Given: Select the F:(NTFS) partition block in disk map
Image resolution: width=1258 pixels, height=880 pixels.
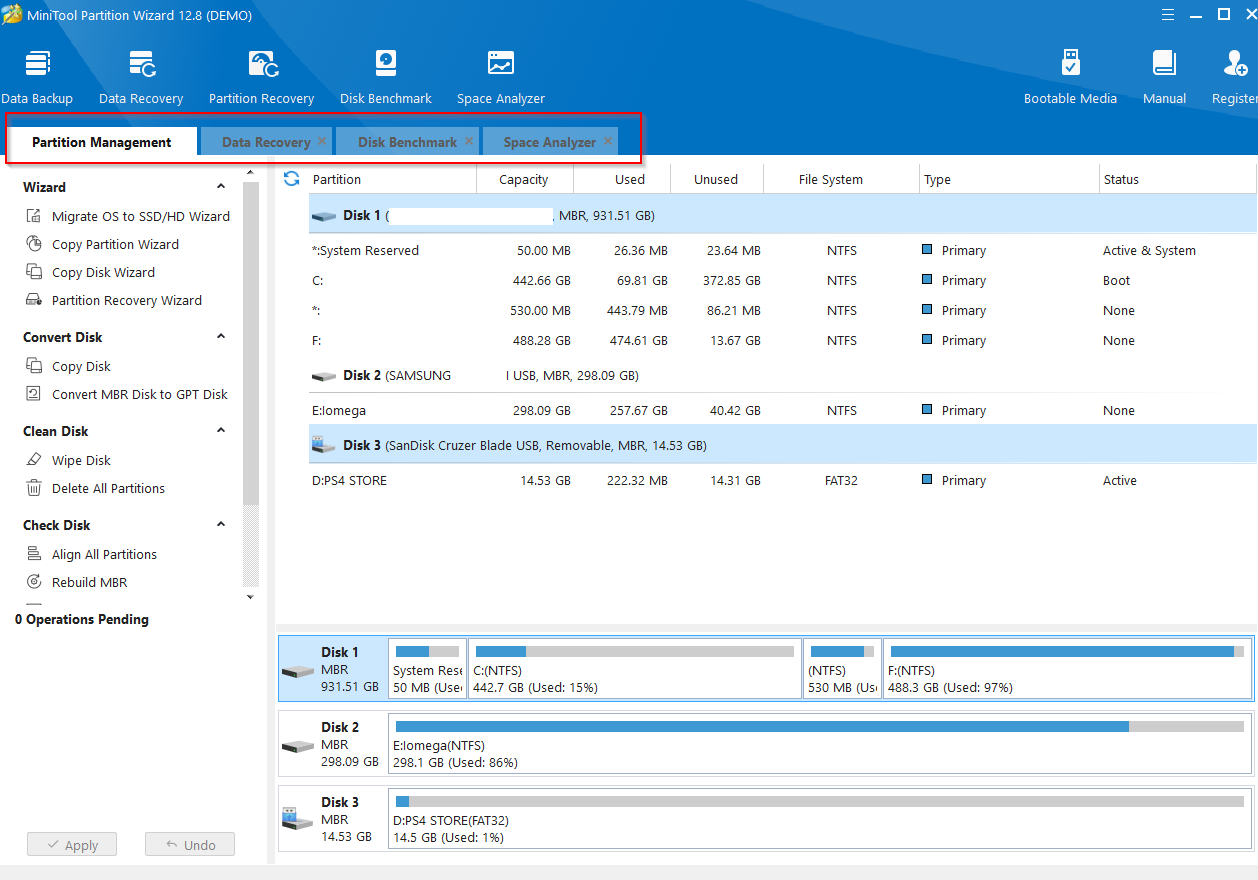Looking at the screenshot, I should 1067,669.
